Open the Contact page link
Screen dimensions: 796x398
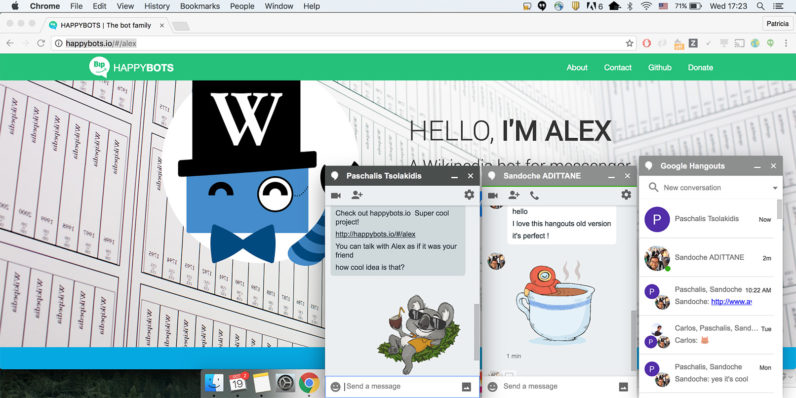[618, 68]
